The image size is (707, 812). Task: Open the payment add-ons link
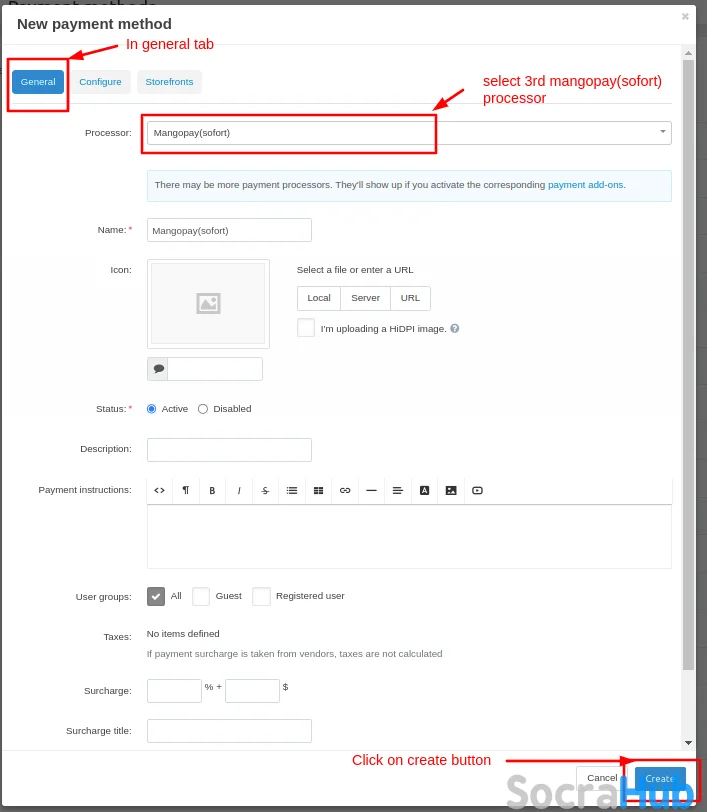pos(586,185)
